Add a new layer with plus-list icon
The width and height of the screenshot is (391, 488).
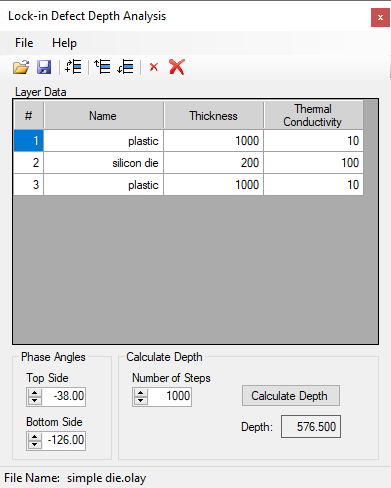(73, 67)
